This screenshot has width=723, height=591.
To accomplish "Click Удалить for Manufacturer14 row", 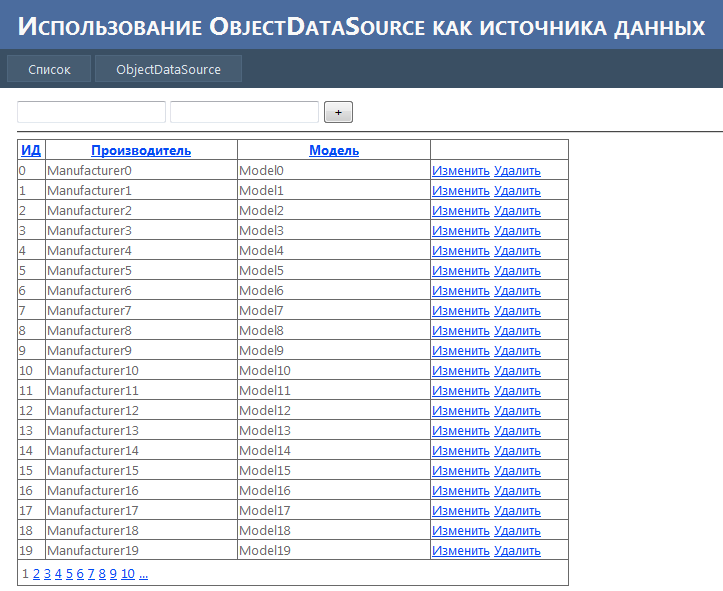I will click(517, 450).
